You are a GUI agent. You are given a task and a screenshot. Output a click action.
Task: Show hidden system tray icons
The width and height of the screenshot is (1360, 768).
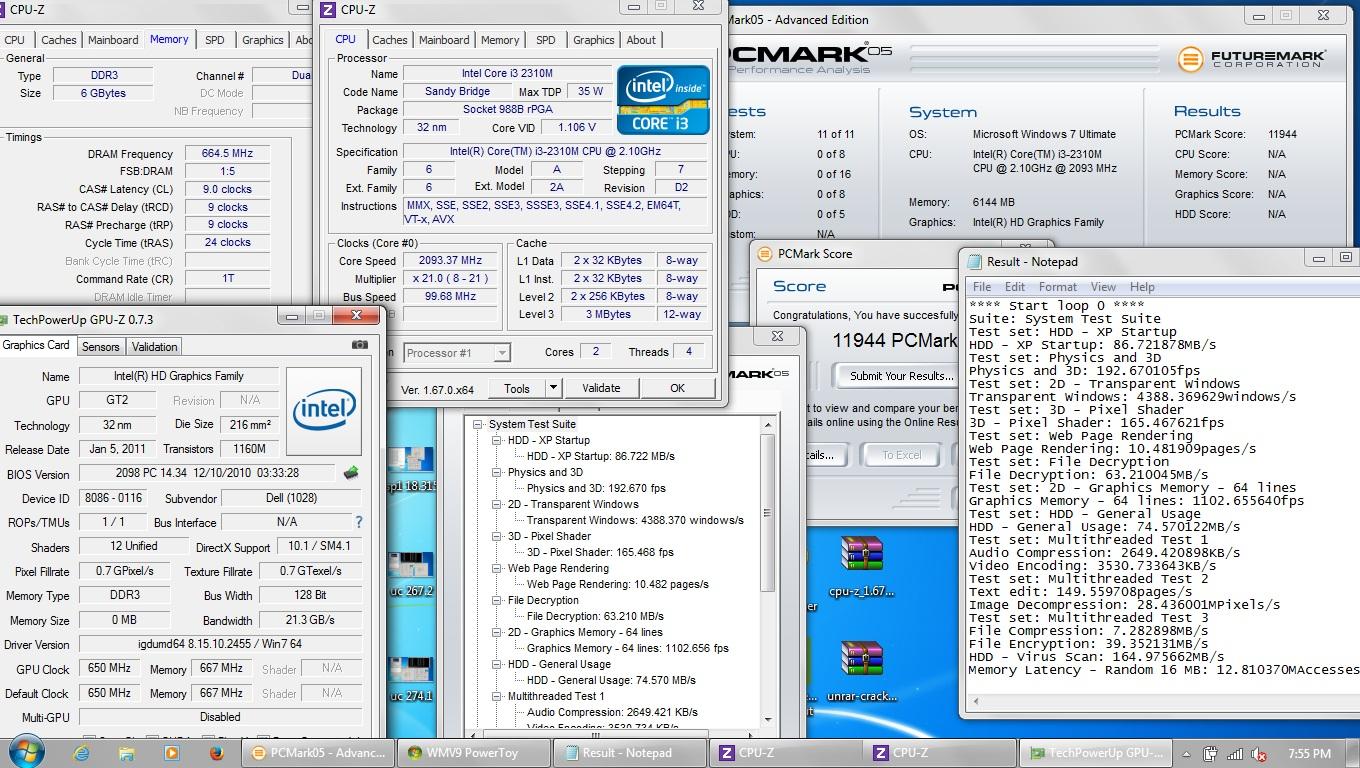click(1187, 754)
